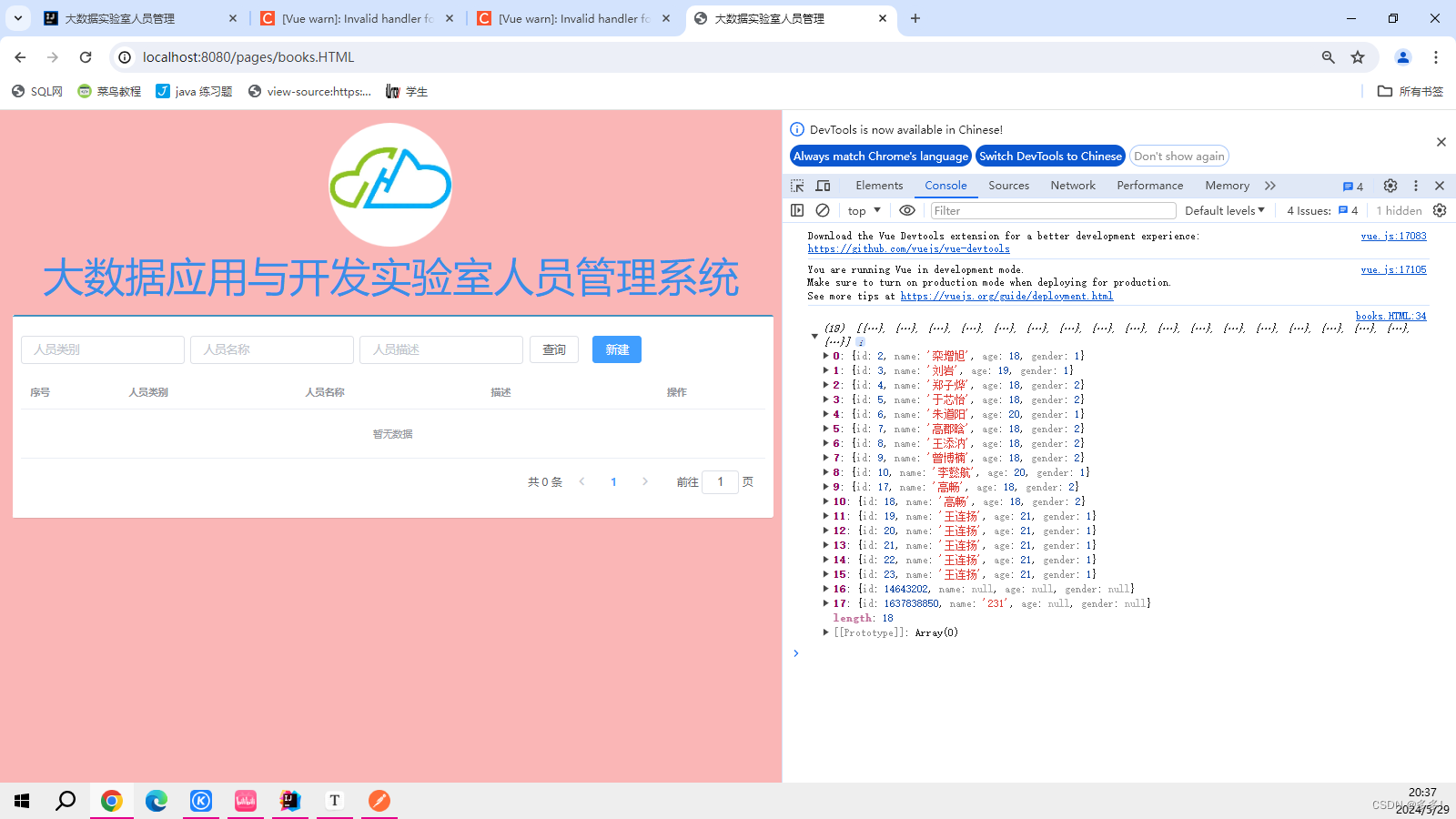Screen dimensions: 1456x819
Task: Click the browser forward arrow
Action: coord(53,57)
